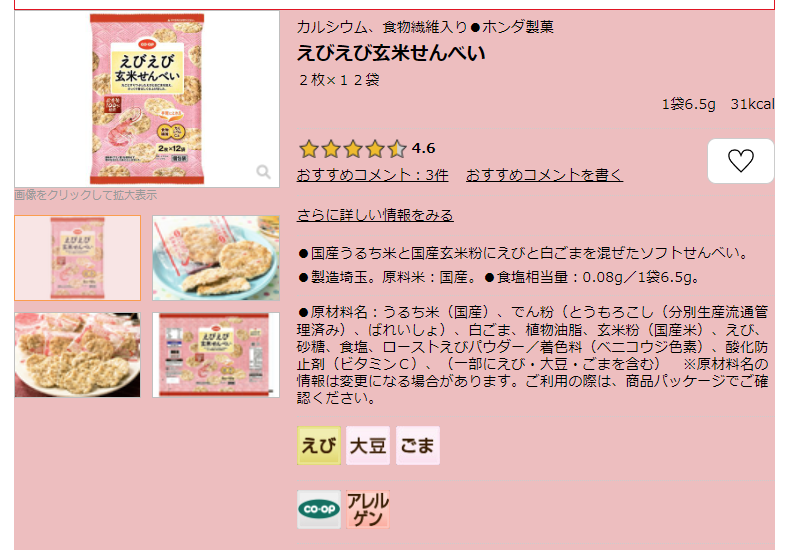Image resolution: width=805 pixels, height=550 pixels.
Task: Open the おすすめコメント:3件 link
Action: (x=373, y=175)
